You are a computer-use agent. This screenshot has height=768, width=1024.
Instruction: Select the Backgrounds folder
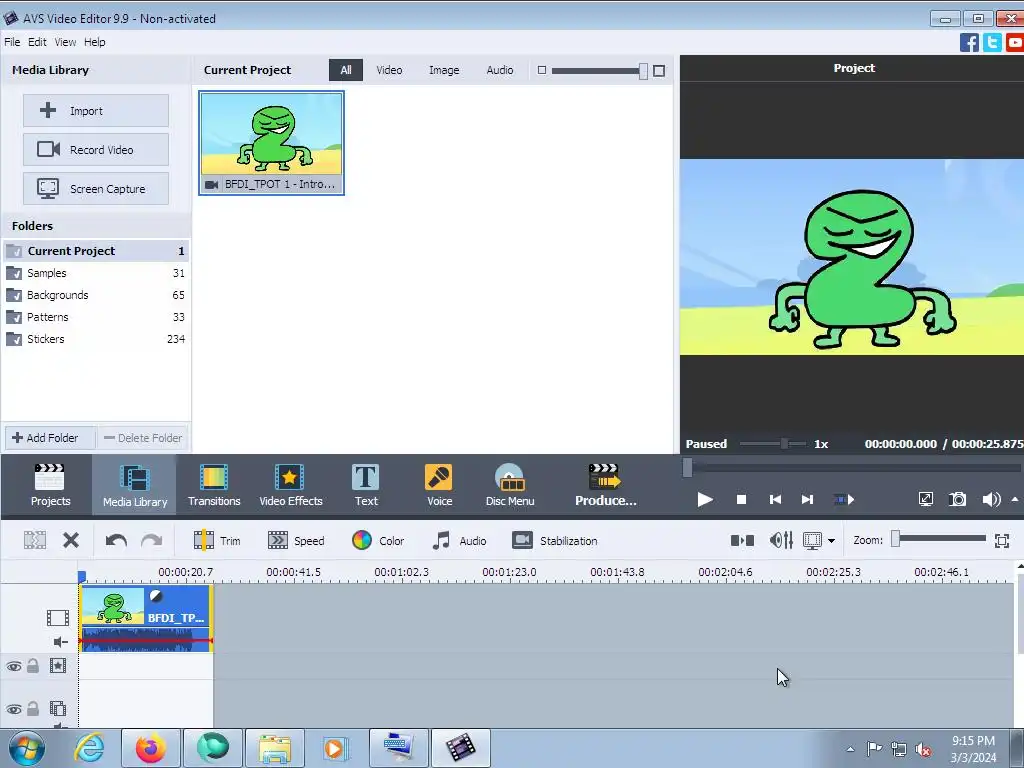pyautogui.click(x=96, y=295)
